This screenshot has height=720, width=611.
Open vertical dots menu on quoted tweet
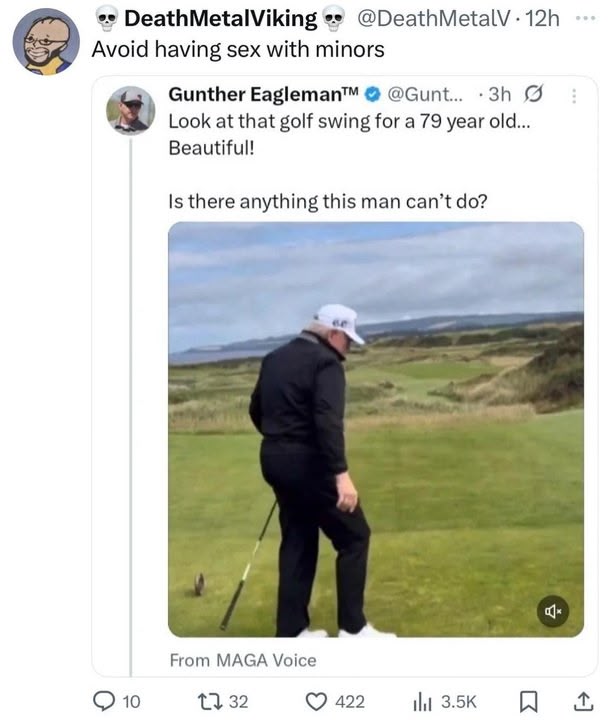click(x=574, y=97)
